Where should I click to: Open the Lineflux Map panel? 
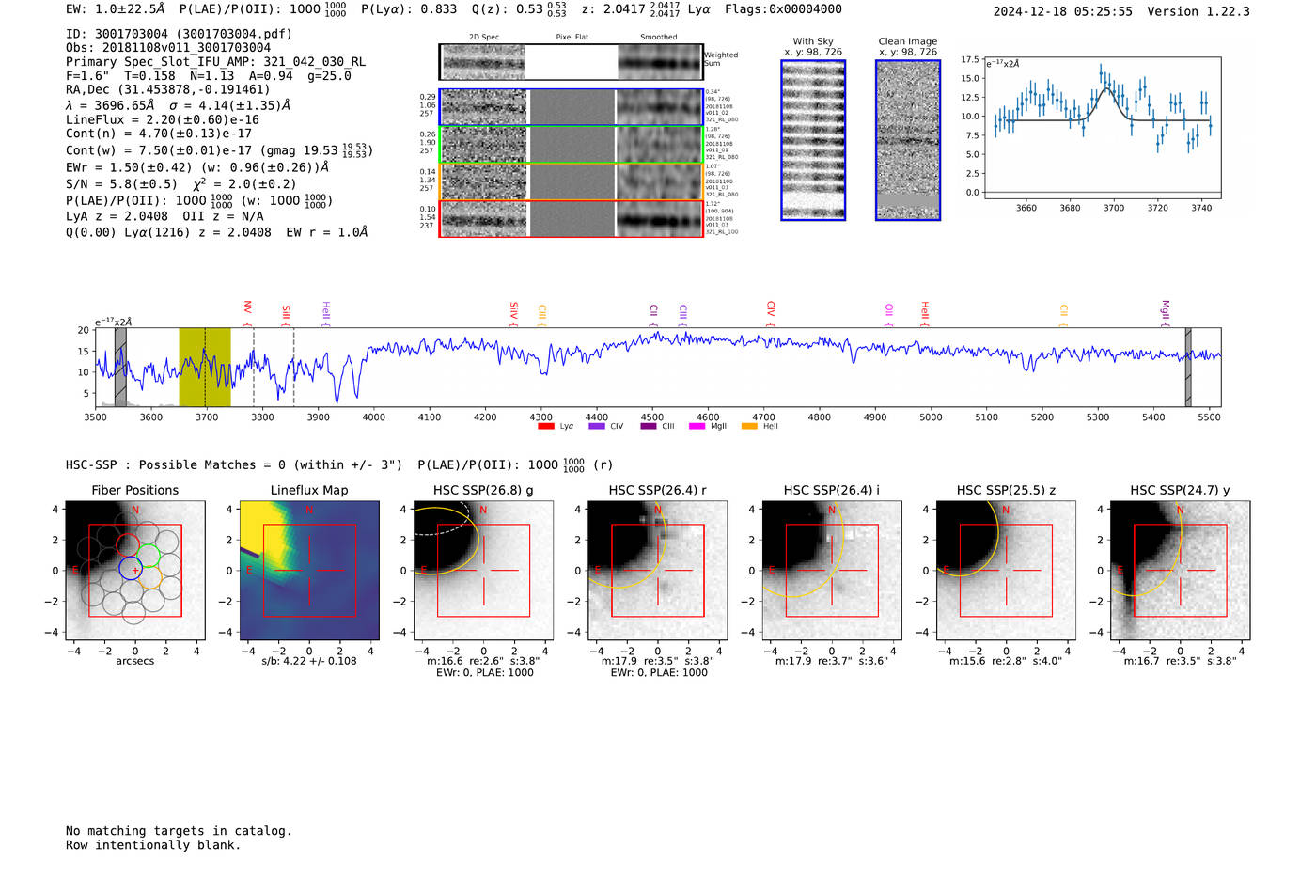coord(309,570)
